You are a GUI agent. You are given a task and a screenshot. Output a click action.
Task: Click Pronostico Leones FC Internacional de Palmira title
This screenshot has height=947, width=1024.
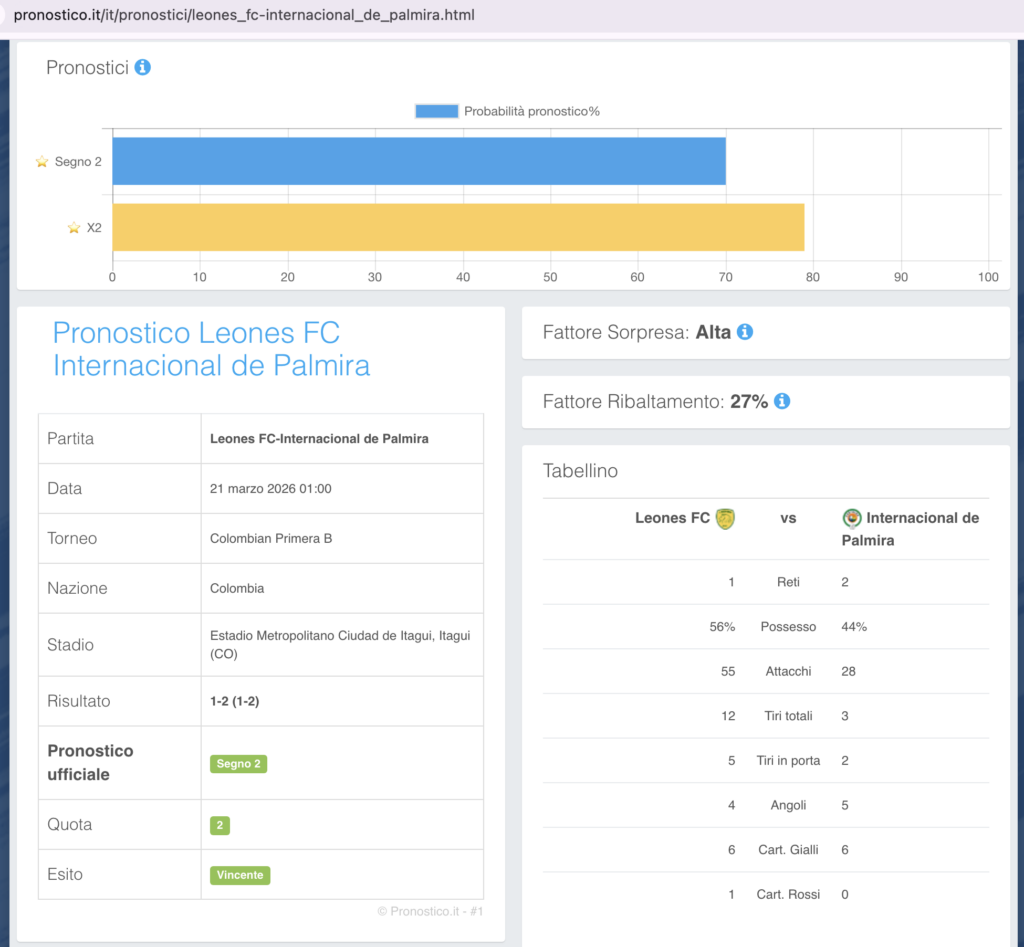211,349
